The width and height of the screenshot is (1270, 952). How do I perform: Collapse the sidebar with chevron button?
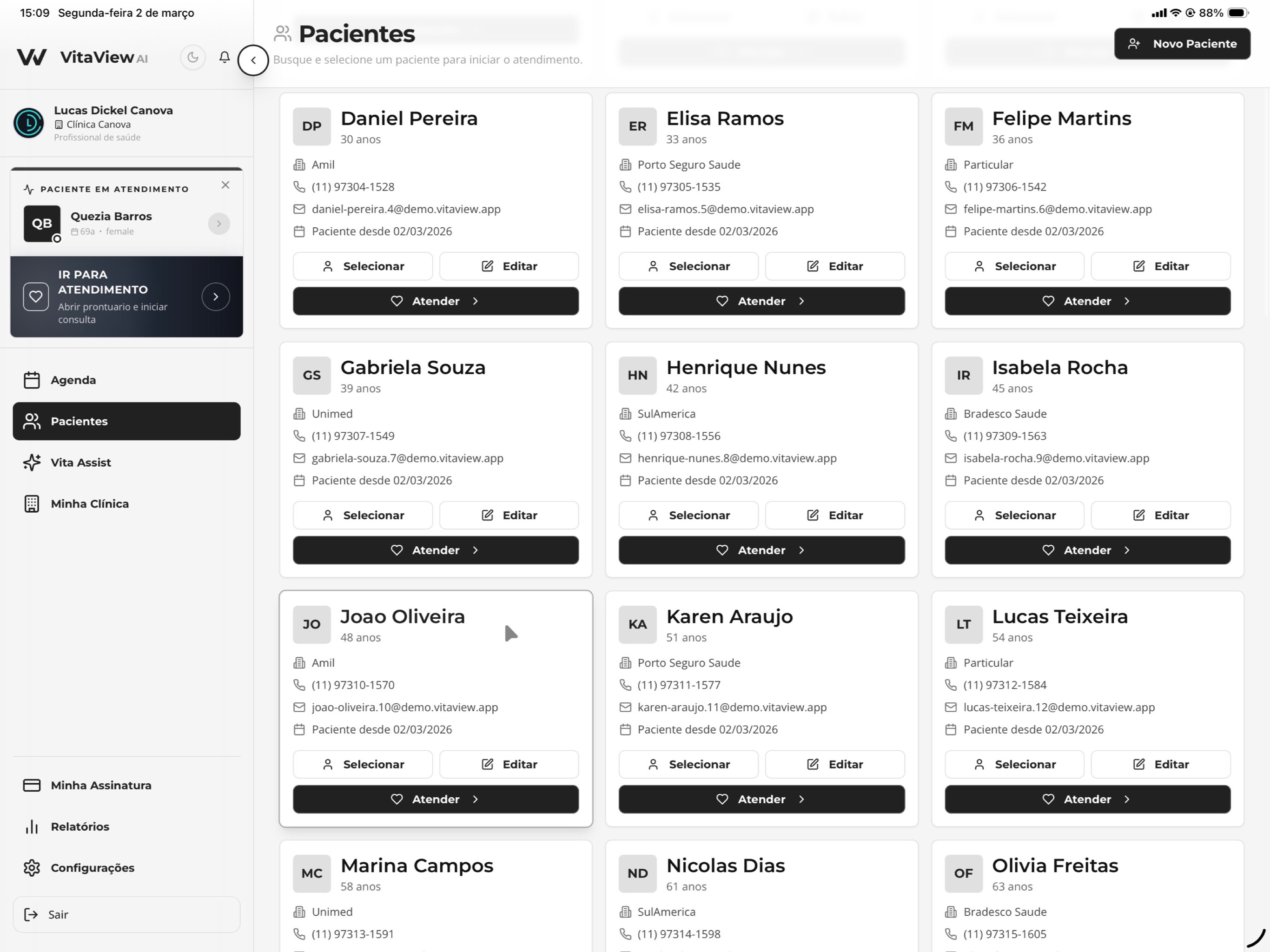click(253, 60)
